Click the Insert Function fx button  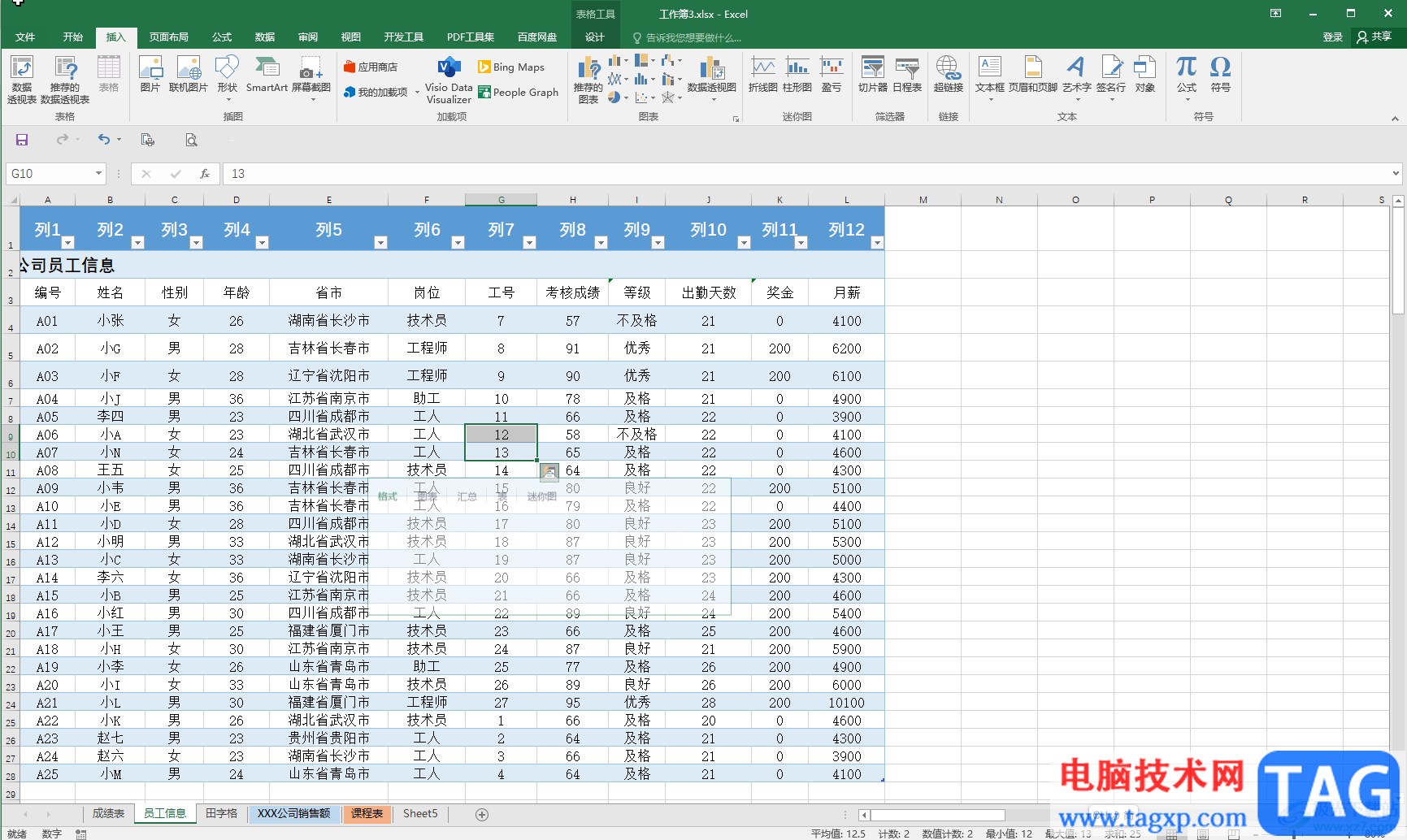click(x=205, y=173)
